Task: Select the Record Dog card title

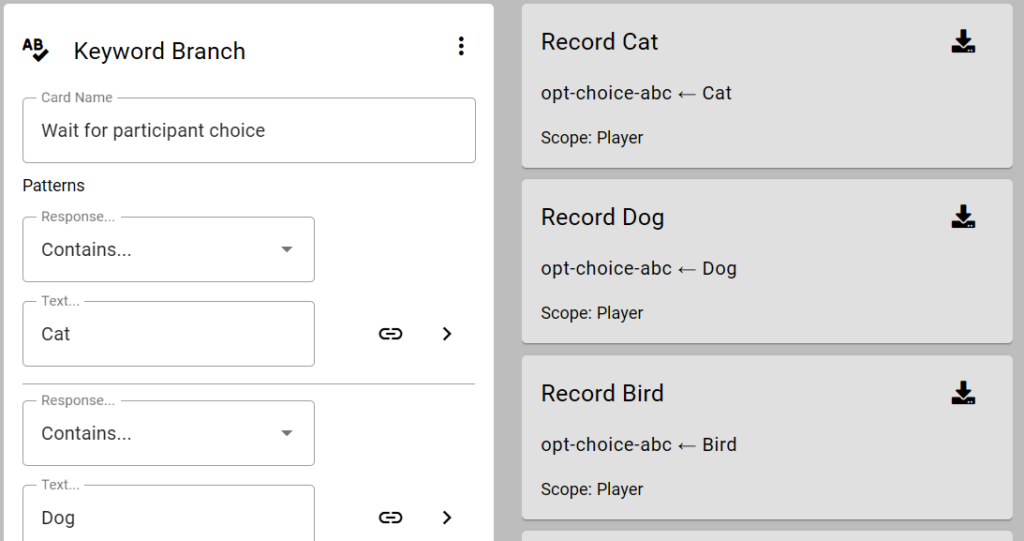Action: (602, 217)
